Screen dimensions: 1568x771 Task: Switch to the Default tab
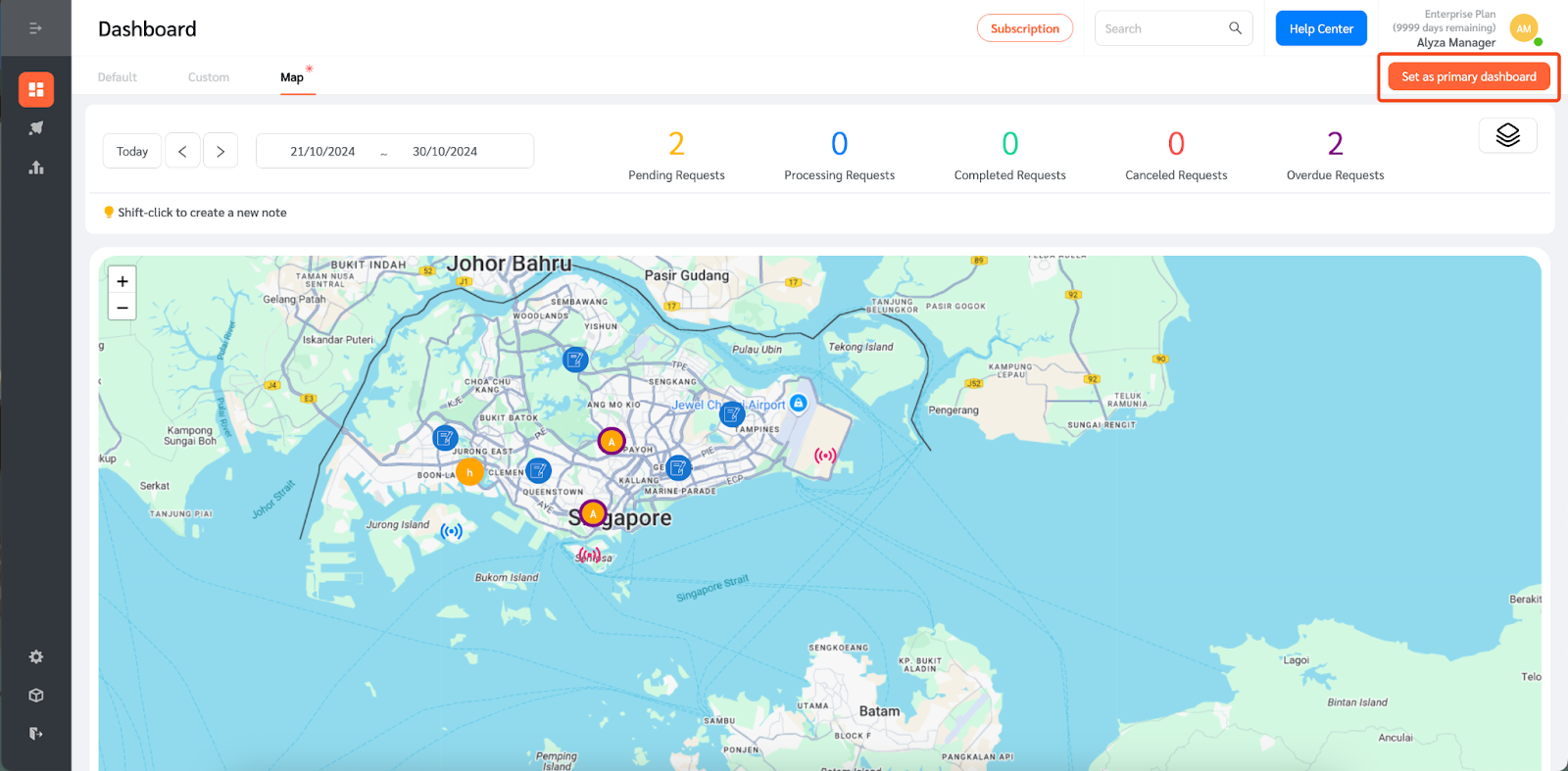pos(118,77)
